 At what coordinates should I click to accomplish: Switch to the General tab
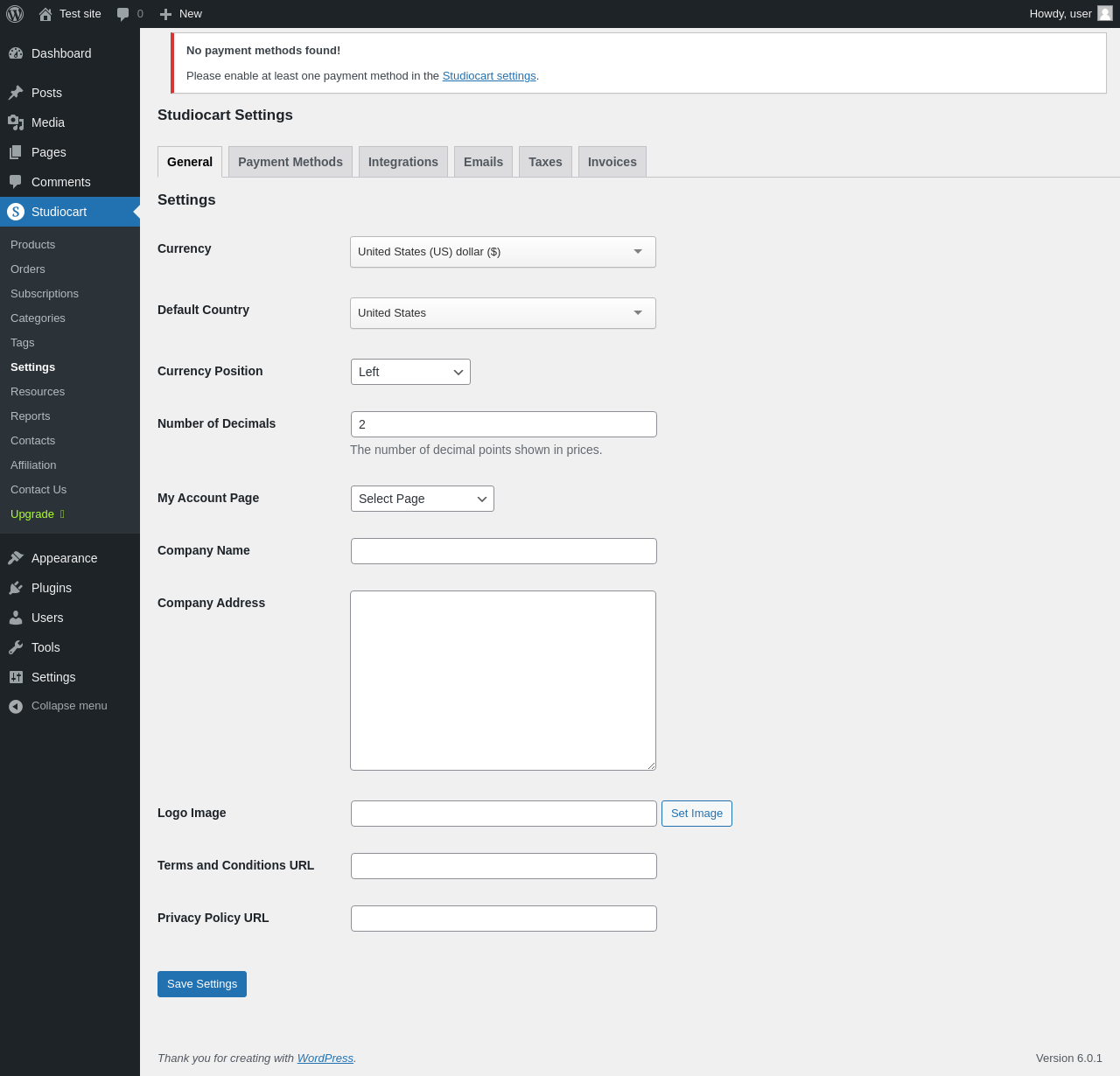(x=190, y=162)
